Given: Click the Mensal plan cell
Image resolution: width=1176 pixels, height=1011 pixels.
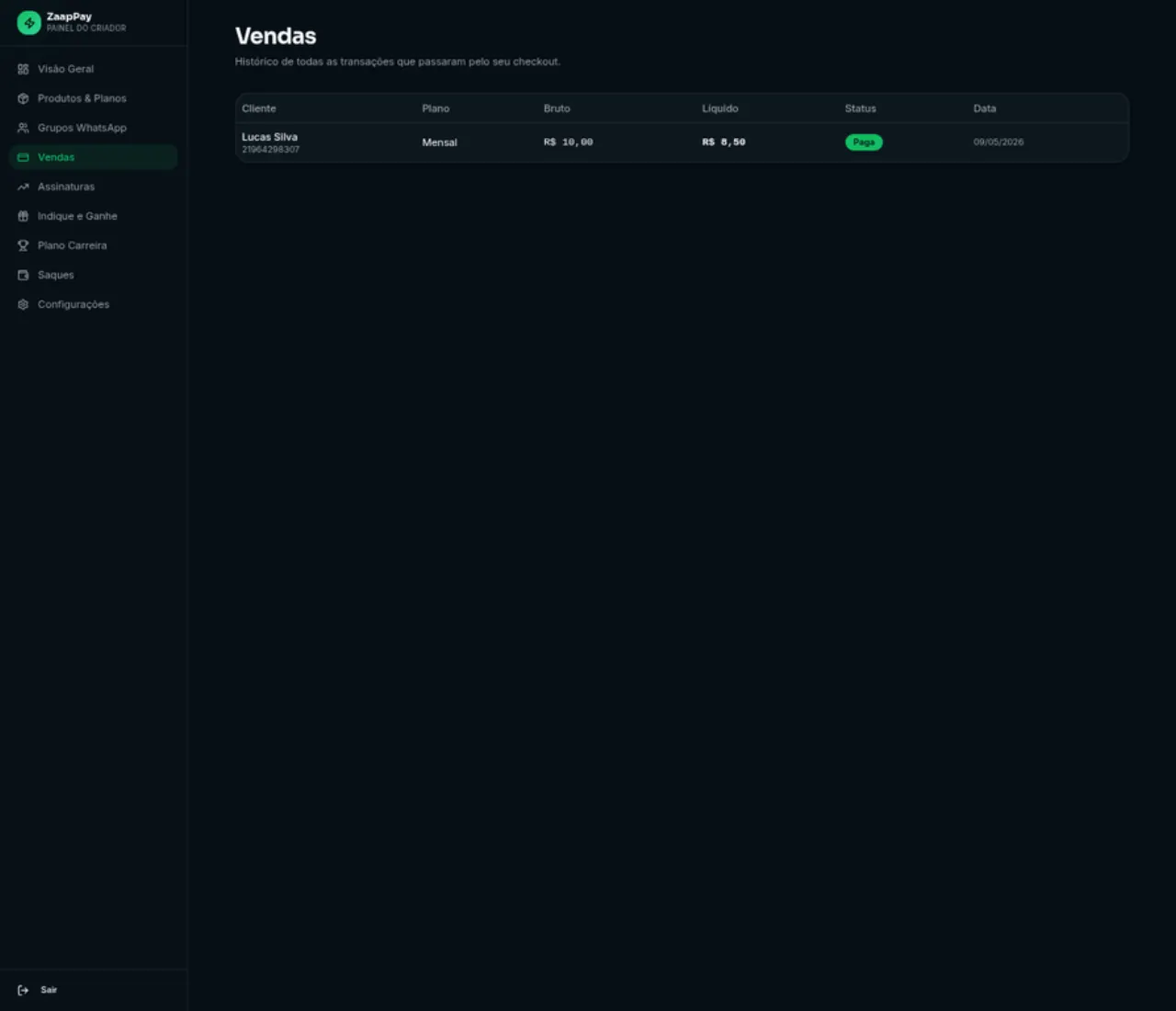Looking at the screenshot, I should 439,142.
